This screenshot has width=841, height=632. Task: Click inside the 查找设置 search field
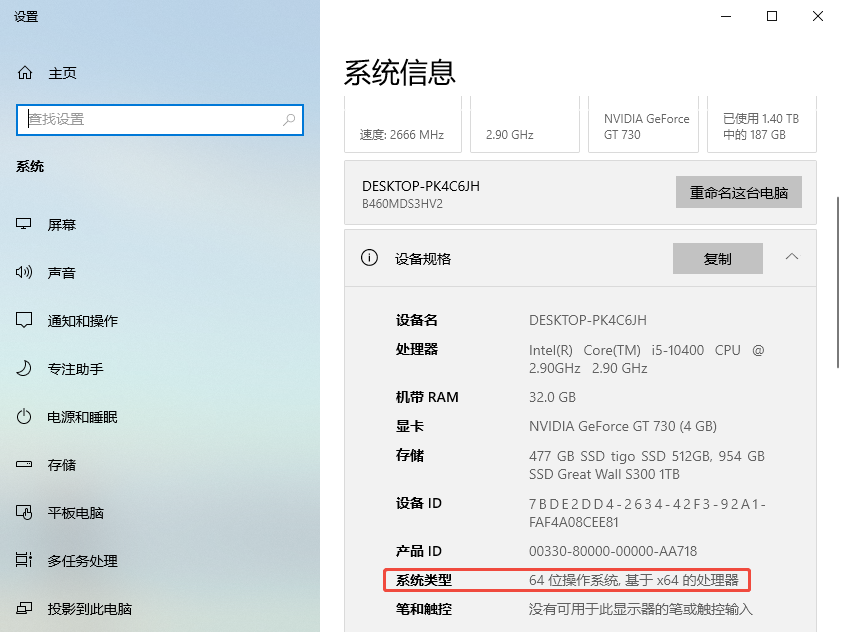tap(150, 119)
